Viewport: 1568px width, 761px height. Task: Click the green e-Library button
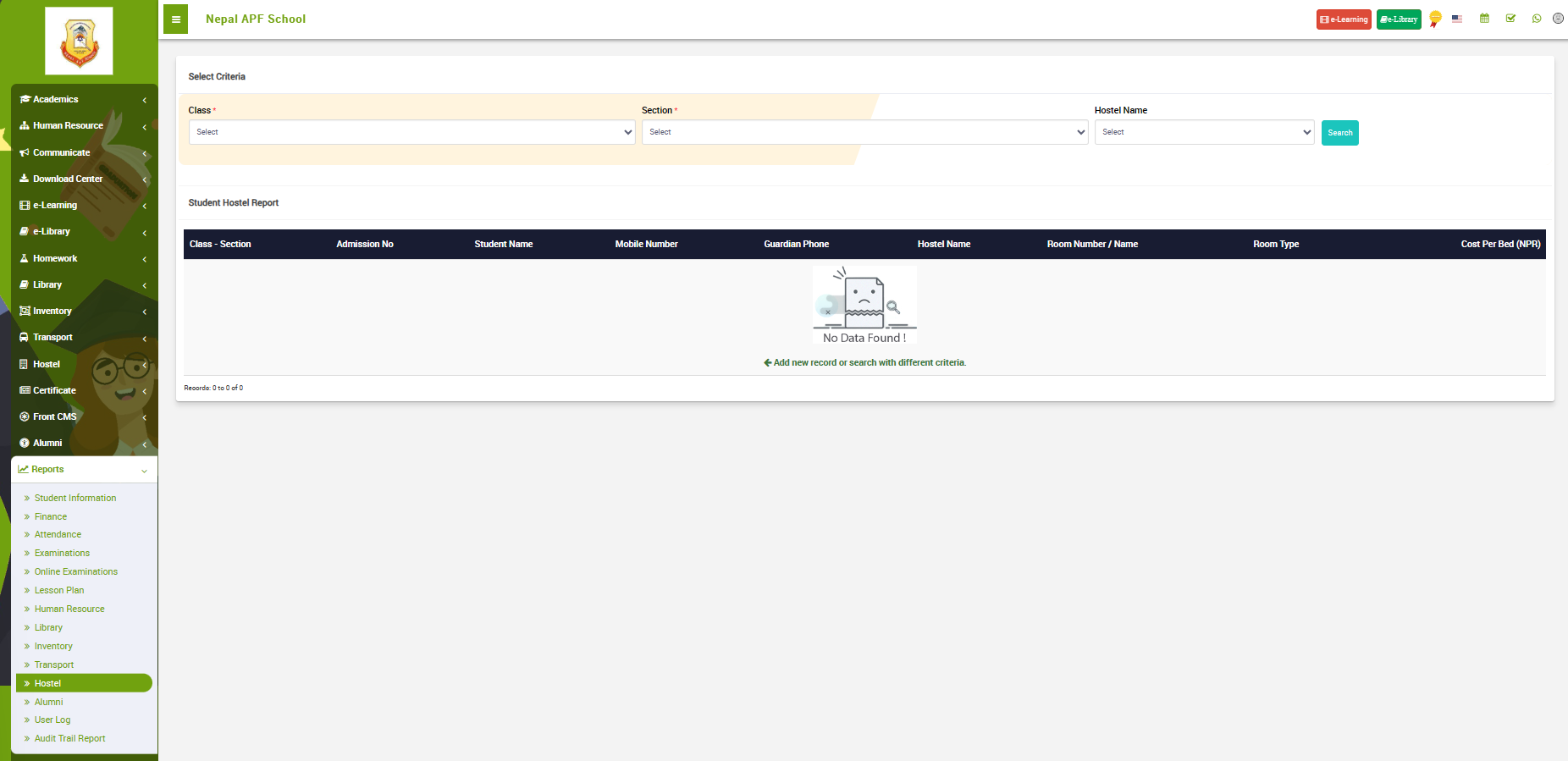1399,19
